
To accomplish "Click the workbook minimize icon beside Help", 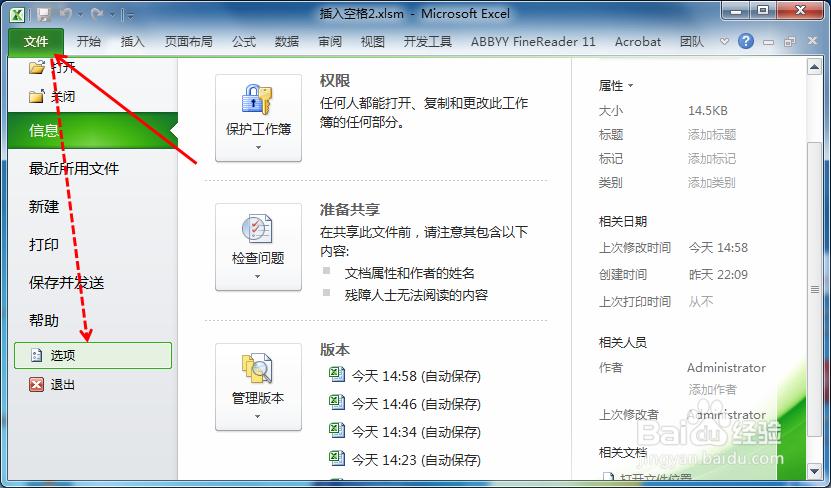I will pyautogui.click(x=768, y=42).
